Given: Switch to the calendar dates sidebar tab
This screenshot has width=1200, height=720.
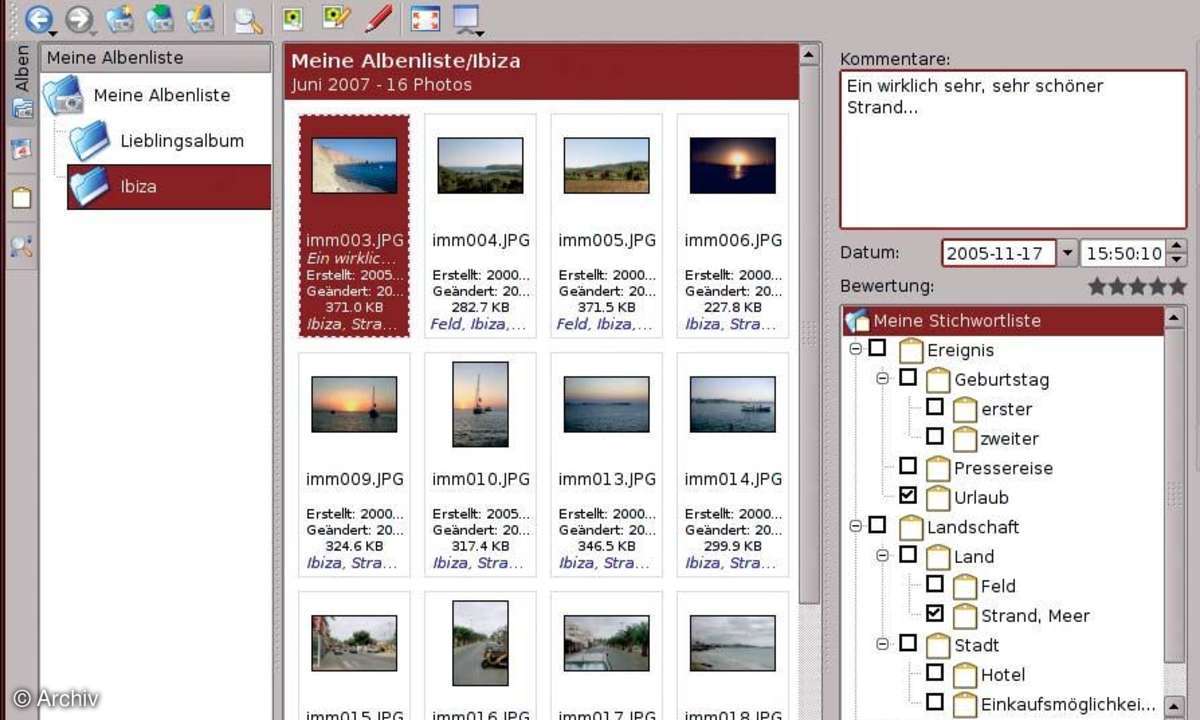Looking at the screenshot, I should coord(21,149).
